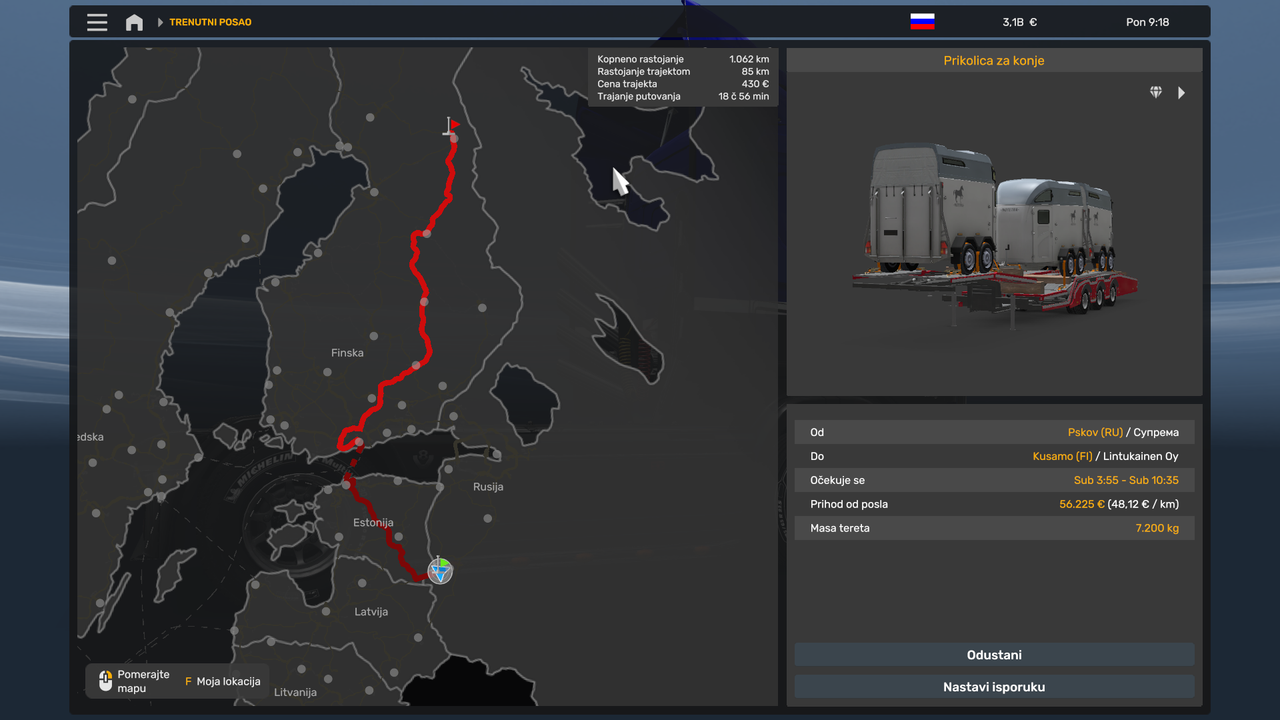
Task: Click the Masa tereta label
Action: click(x=840, y=529)
